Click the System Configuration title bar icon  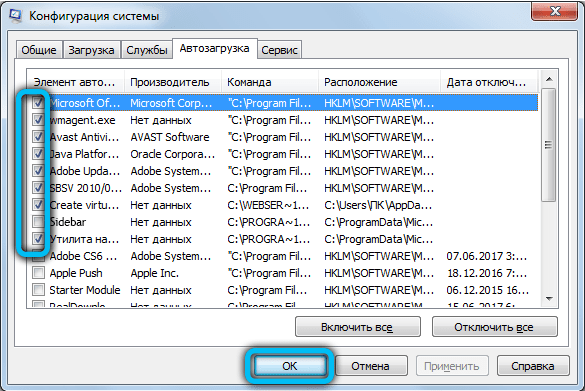click(x=15, y=15)
